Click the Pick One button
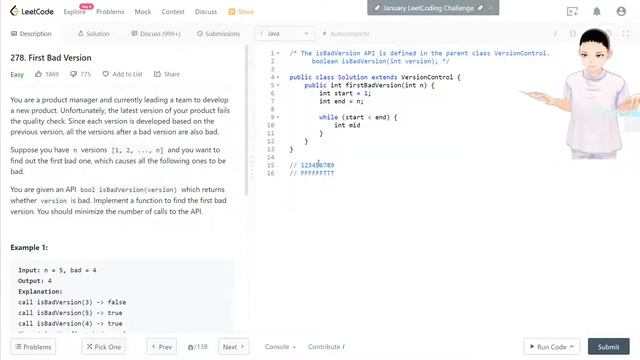Screen dimensions: 640x360 (104, 347)
